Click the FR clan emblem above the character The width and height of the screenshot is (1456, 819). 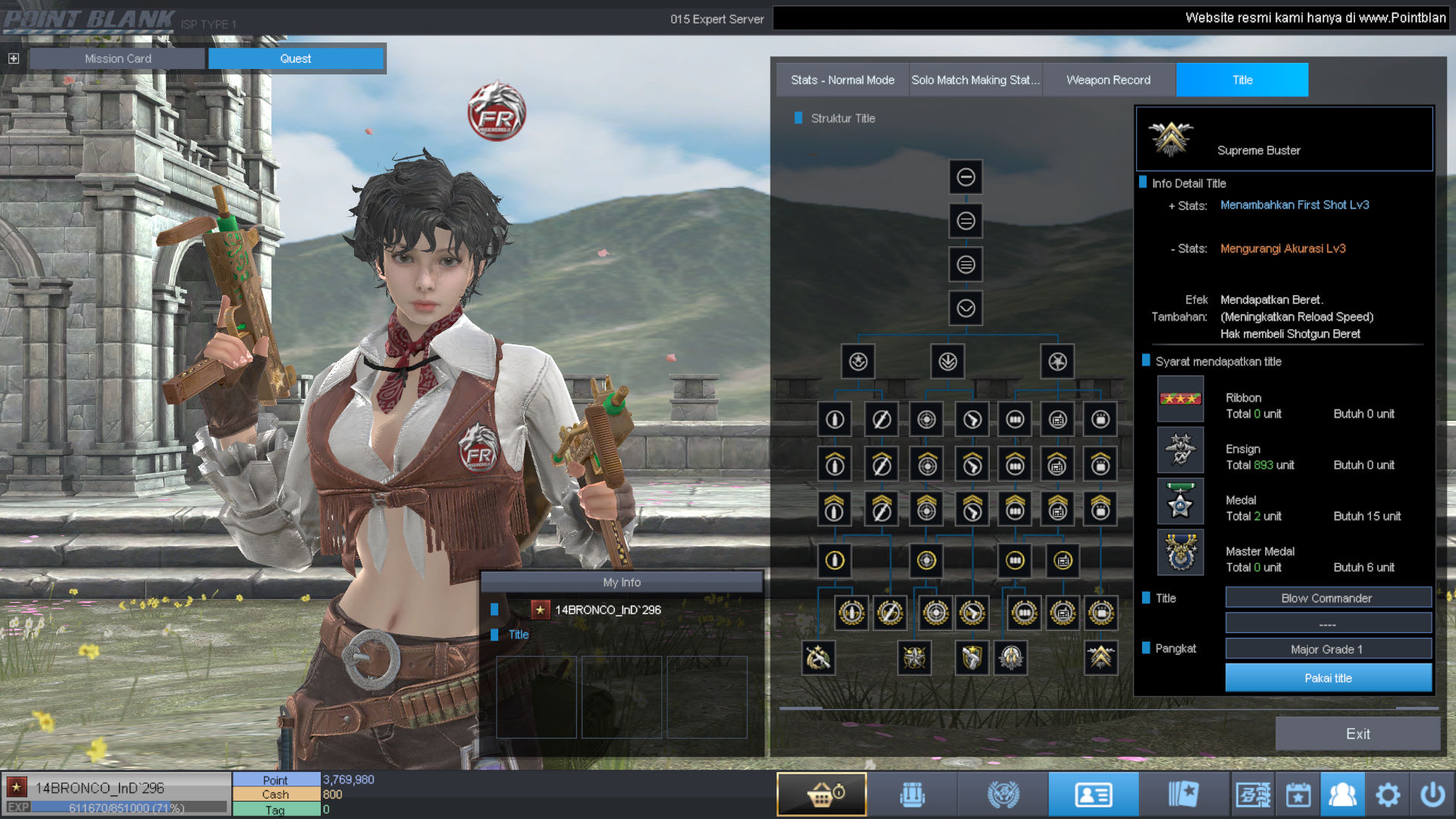(497, 111)
